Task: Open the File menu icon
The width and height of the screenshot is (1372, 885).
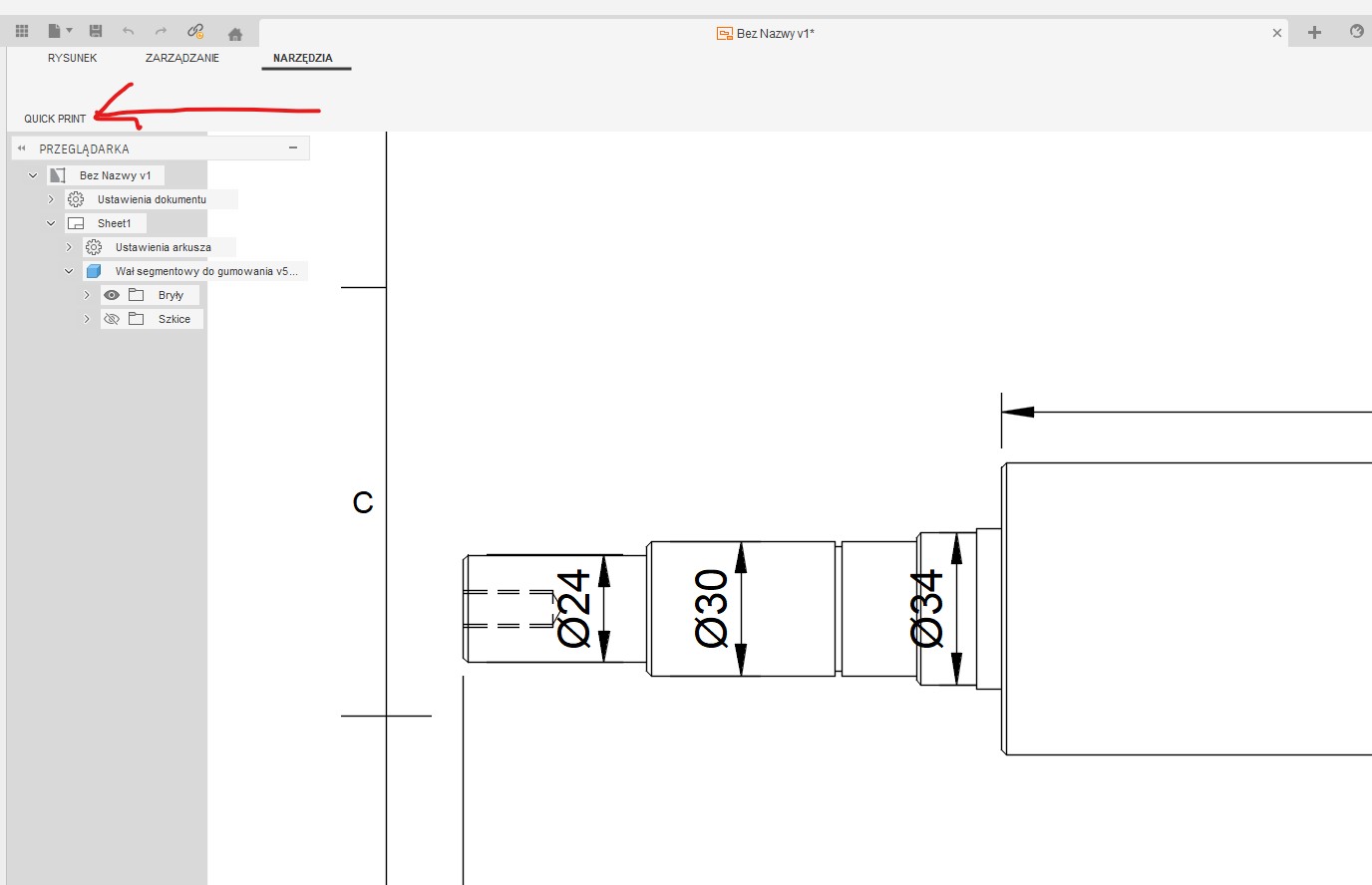Action: (x=60, y=32)
